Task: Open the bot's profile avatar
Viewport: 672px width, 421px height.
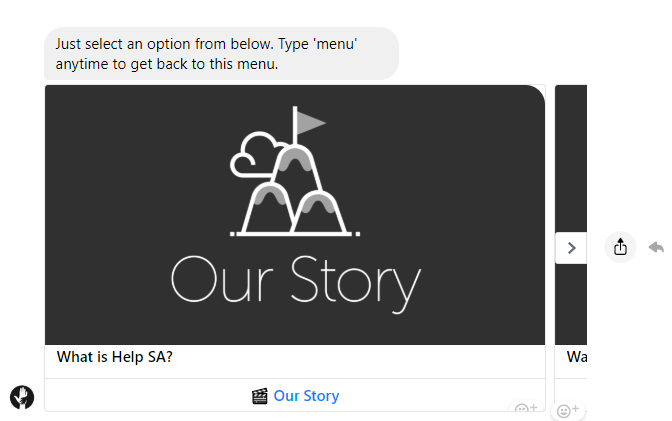Action: click(x=22, y=396)
